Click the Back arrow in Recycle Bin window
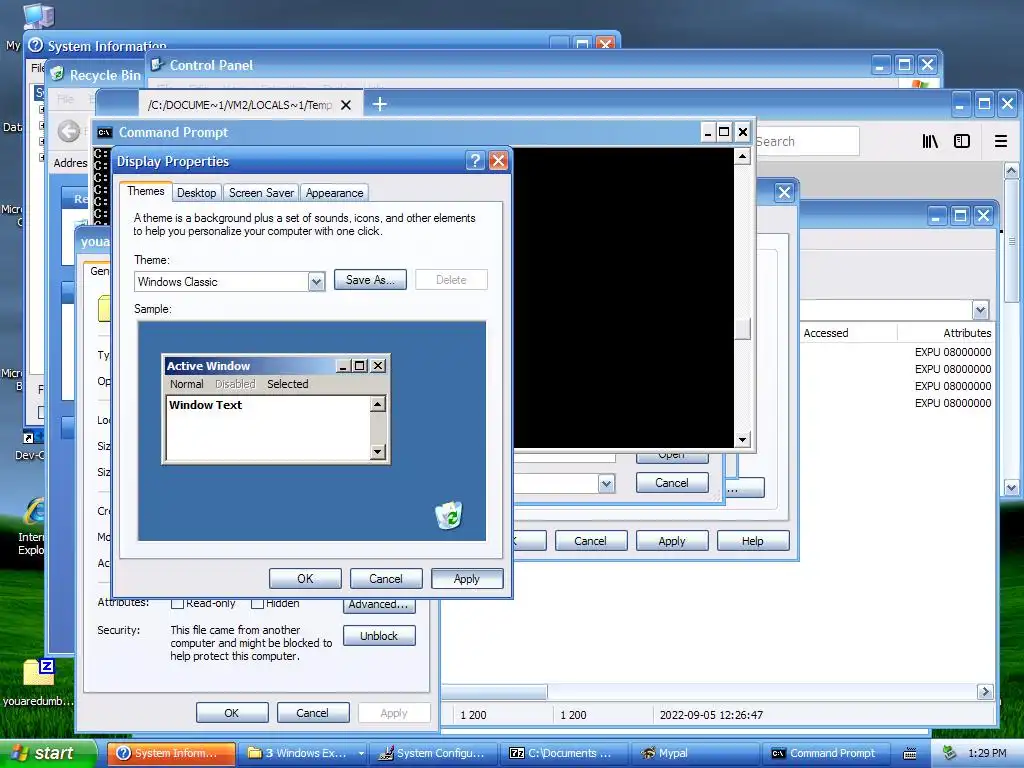The image size is (1024, 768). tap(69, 131)
